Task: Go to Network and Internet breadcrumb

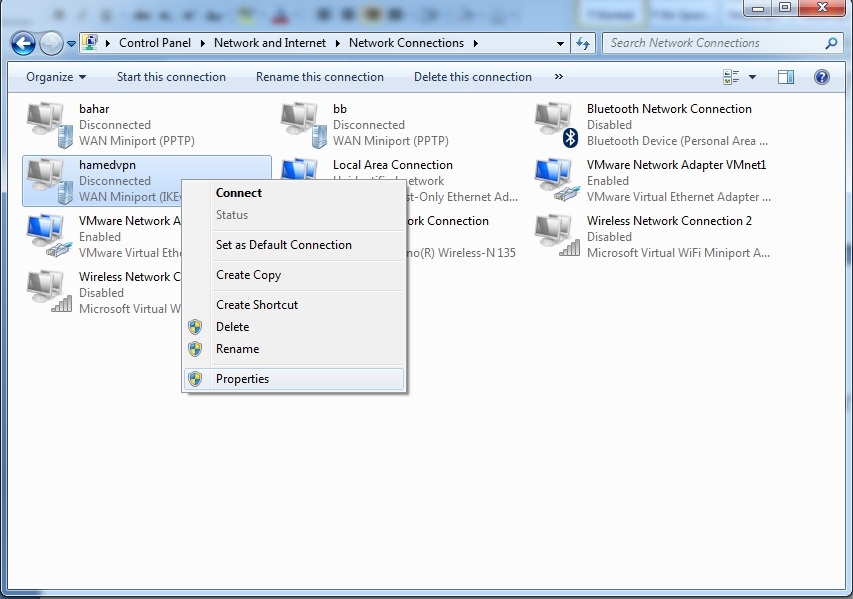Action: (x=270, y=43)
